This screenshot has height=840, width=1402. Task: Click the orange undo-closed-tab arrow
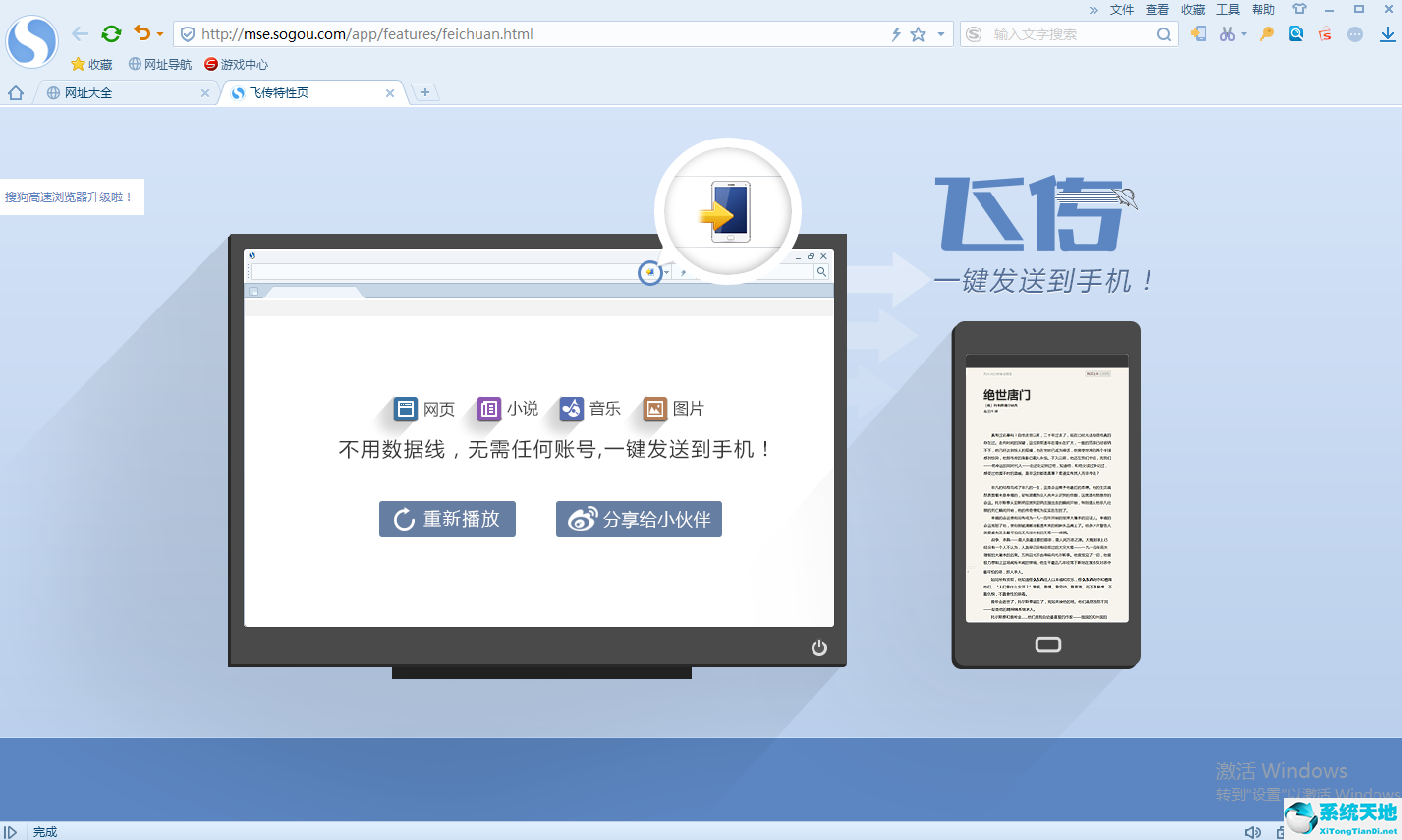pos(142,33)
